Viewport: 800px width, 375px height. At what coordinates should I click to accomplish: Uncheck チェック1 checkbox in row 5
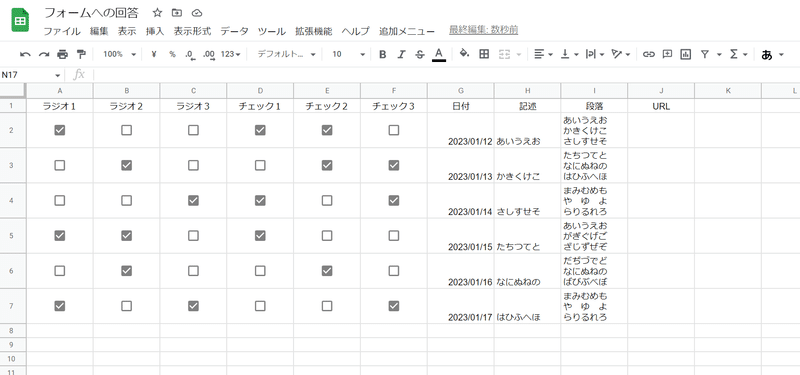click(260, 236)
